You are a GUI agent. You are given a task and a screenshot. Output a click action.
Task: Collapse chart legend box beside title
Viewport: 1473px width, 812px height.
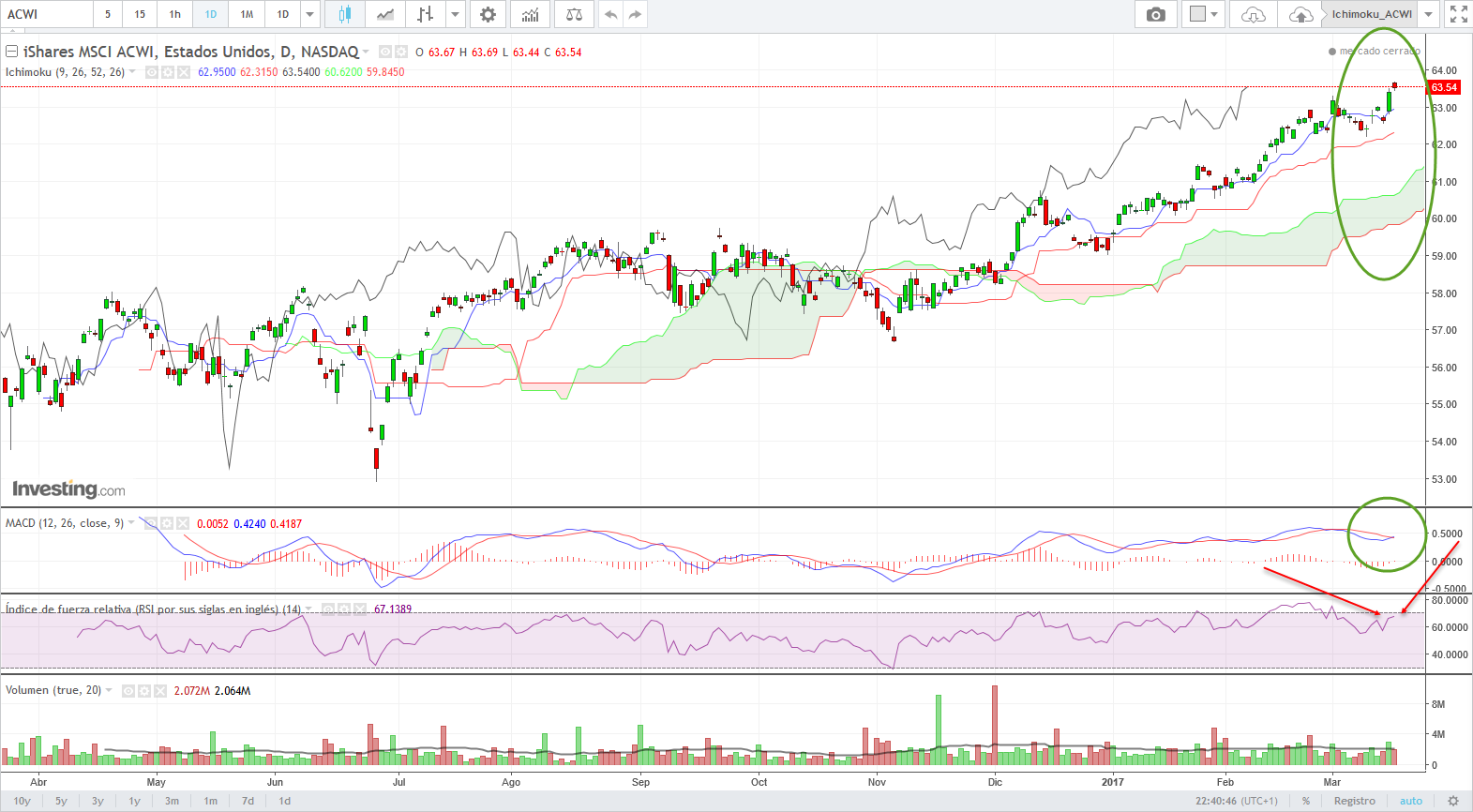(x=12, y=52)
